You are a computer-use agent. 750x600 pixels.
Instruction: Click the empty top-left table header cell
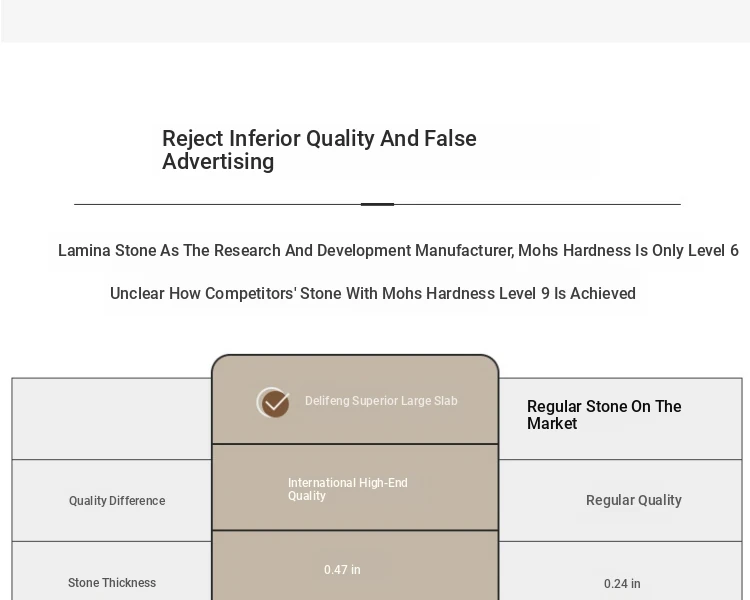click(x=112, y=419)
